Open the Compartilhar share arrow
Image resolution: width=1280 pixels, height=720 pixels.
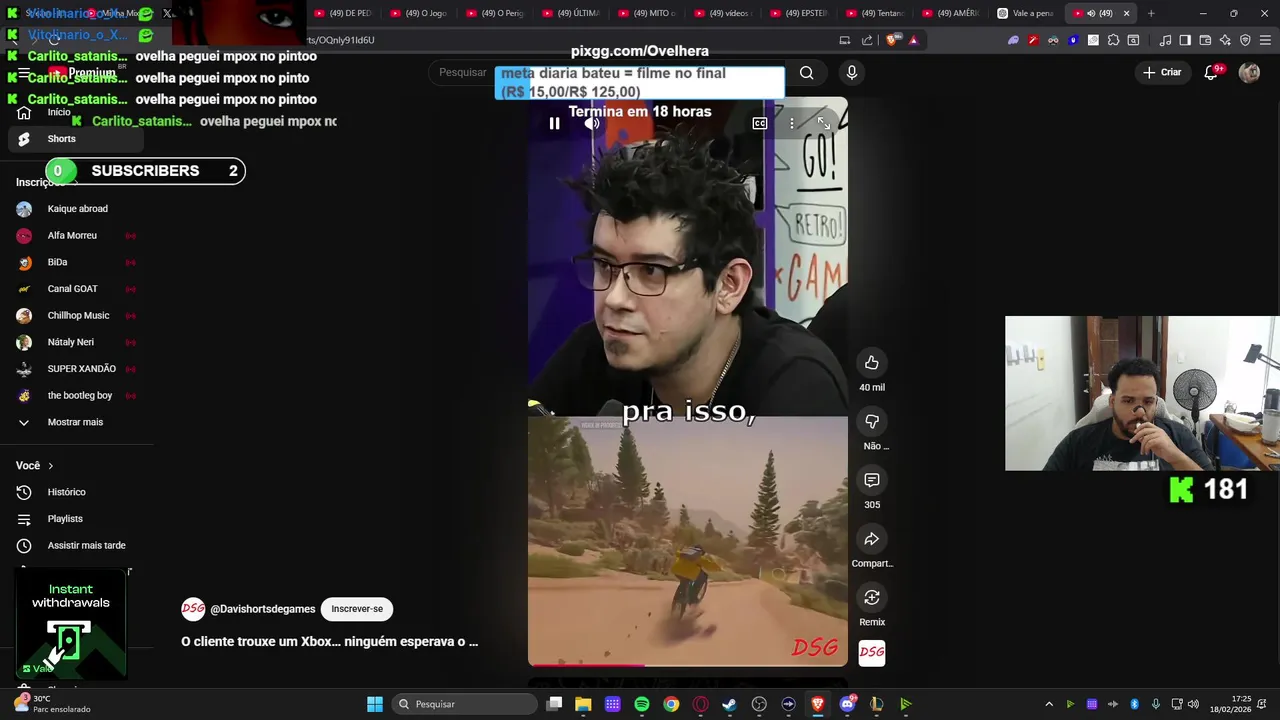click(872, 540)
